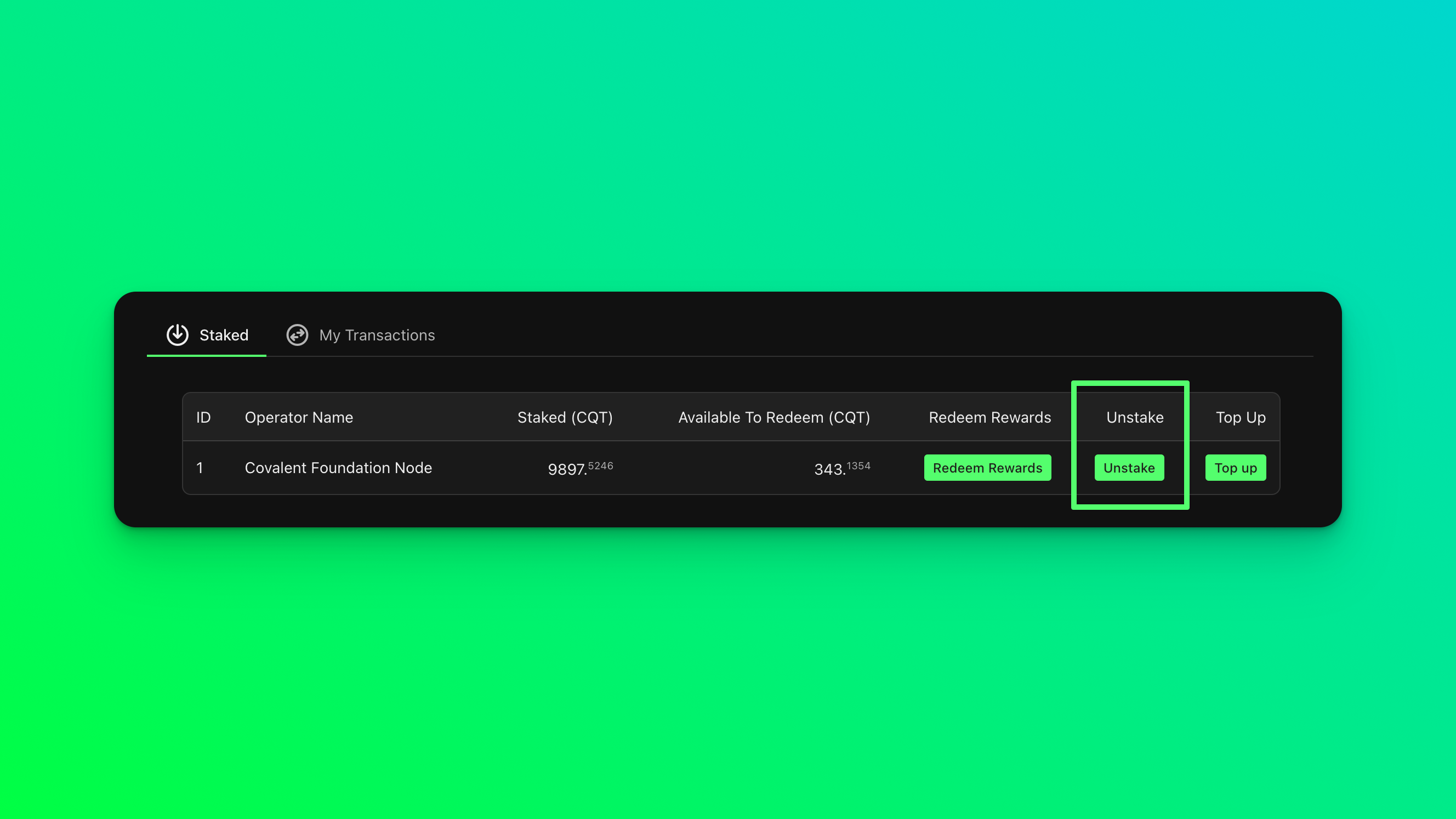Click the Available To Redeem (CQT) header
This screenshot has height=819, width=1456.
[x=775, y=417]
